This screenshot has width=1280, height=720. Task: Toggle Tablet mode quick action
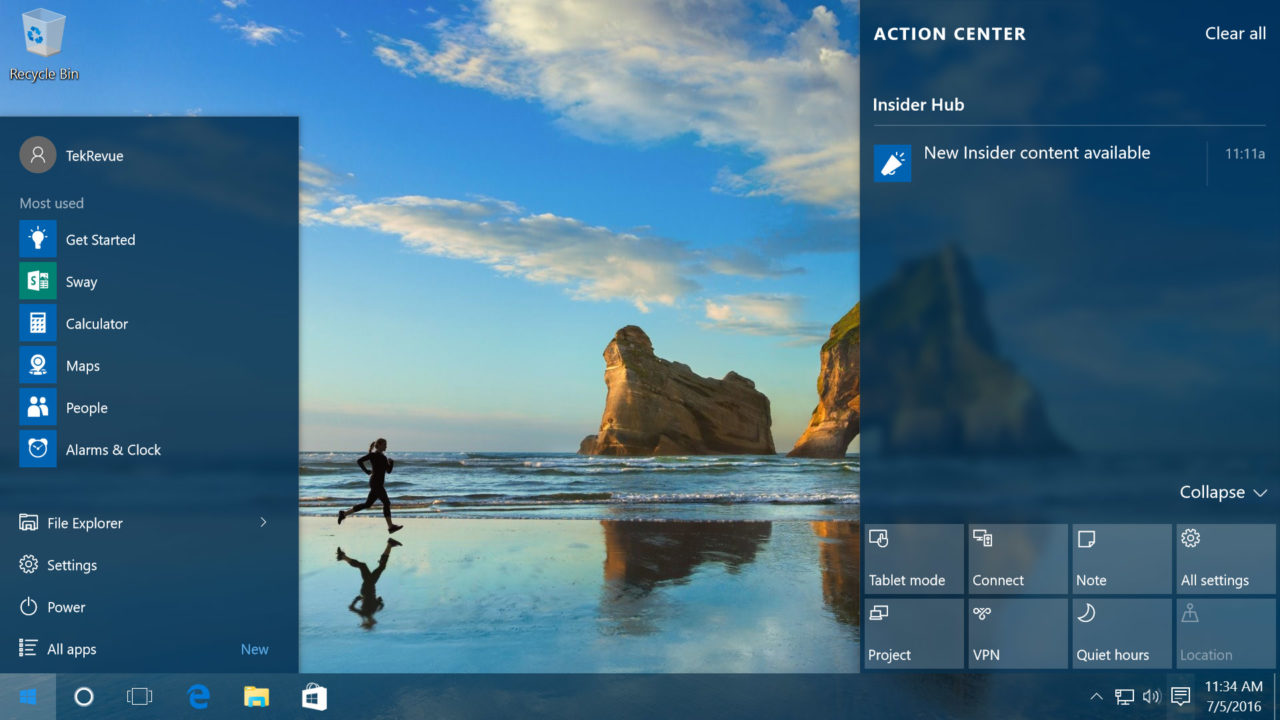914,559
